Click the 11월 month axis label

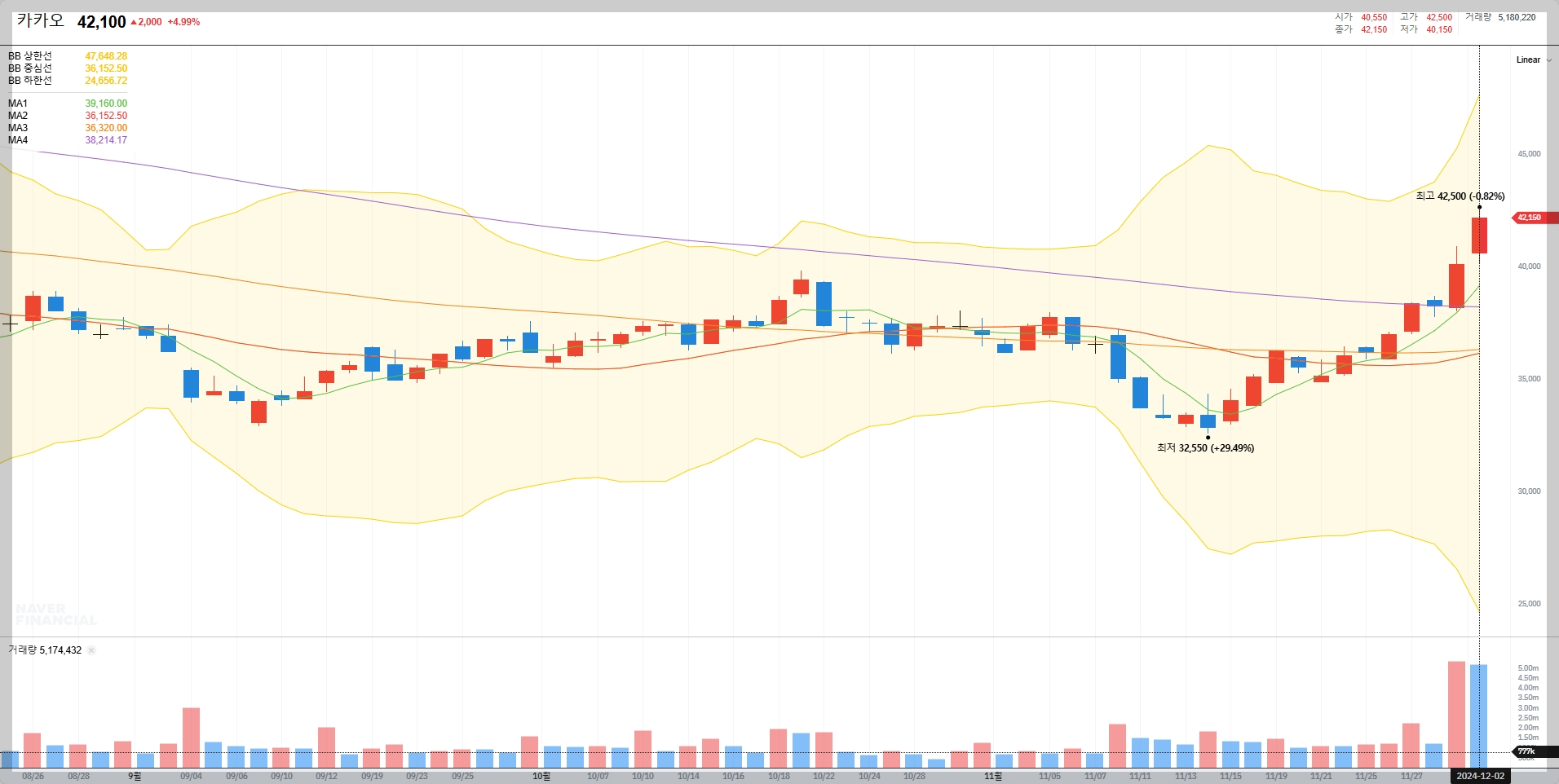tap(993, 777)
